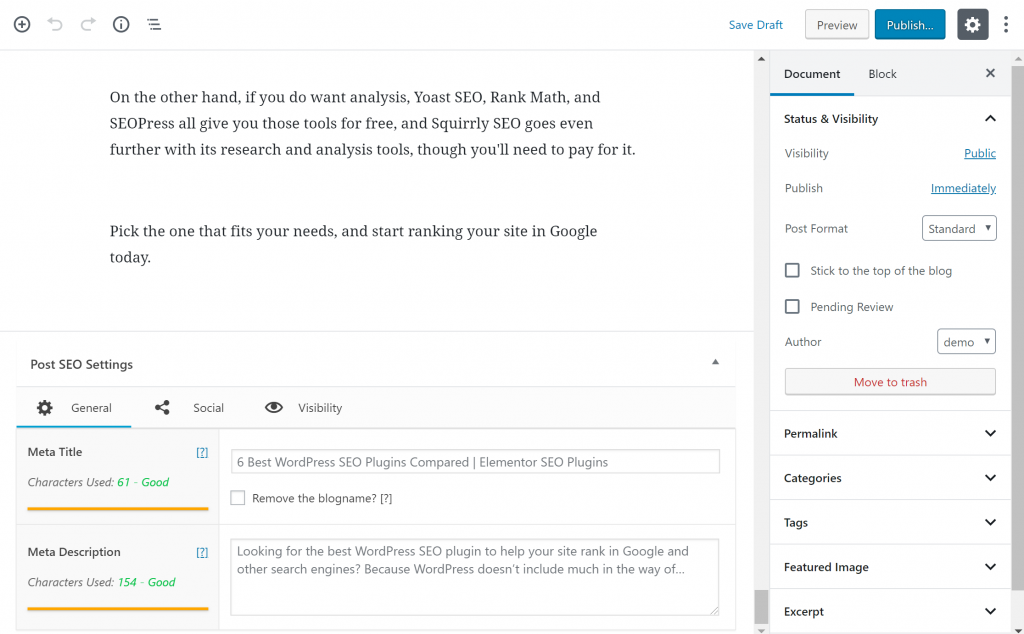The image size is (1024, 634).
Task: Open the Post Format dropdown
Action: (958, 229)
